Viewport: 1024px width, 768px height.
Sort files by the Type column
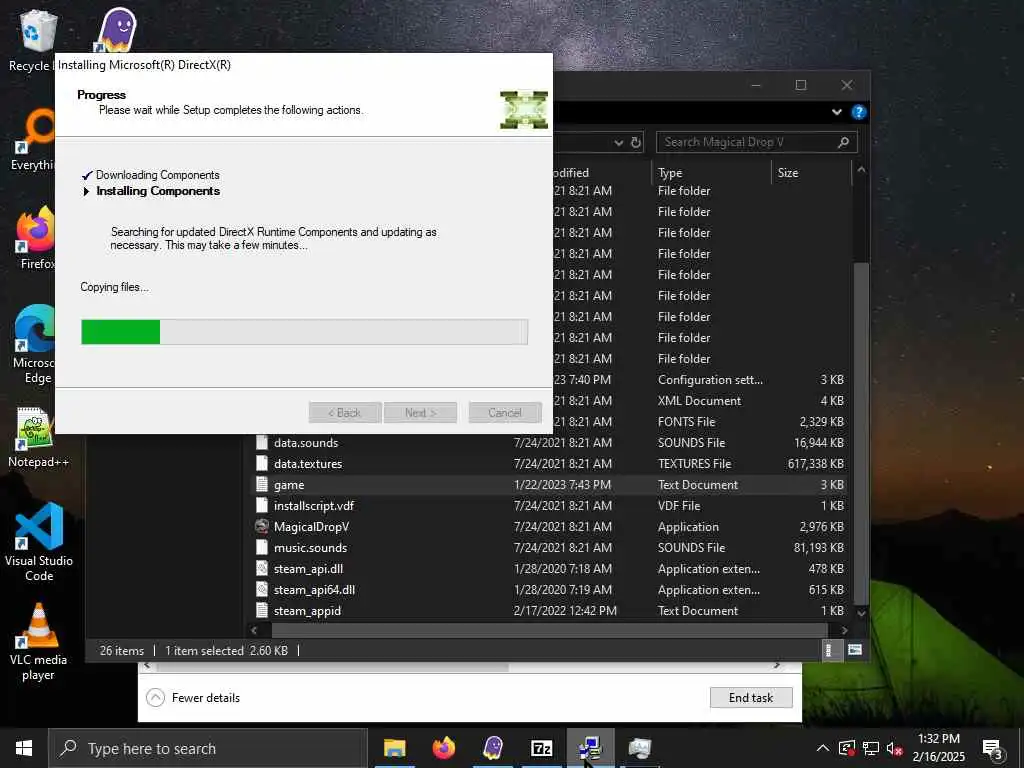[711, 172]
